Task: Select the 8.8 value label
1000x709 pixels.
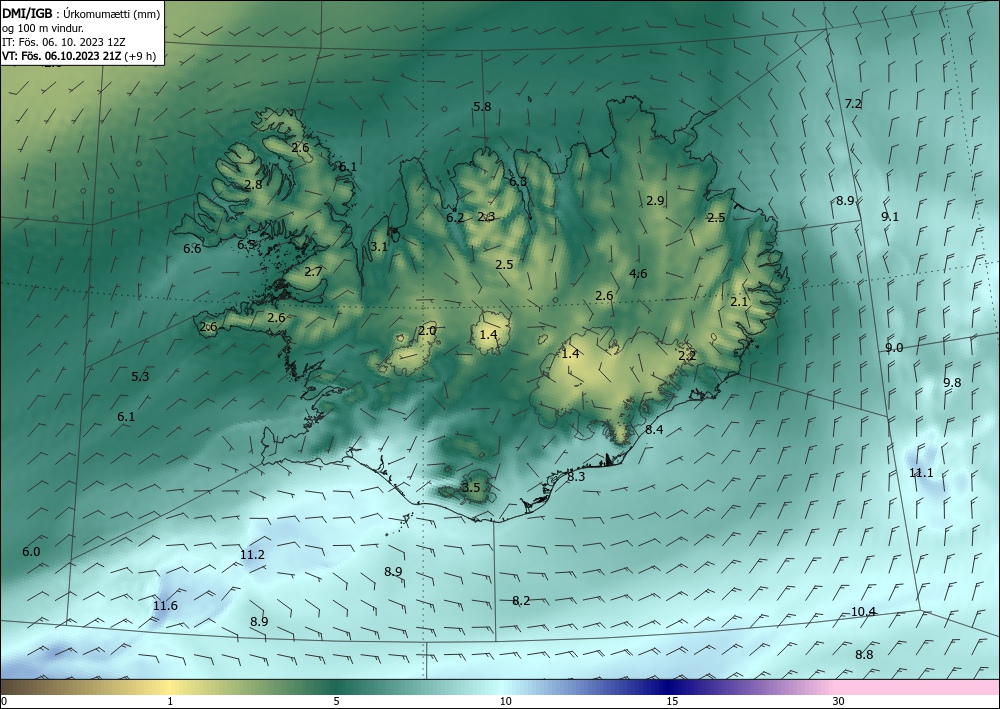Action: pyautogui.click(x=864, y=655)
